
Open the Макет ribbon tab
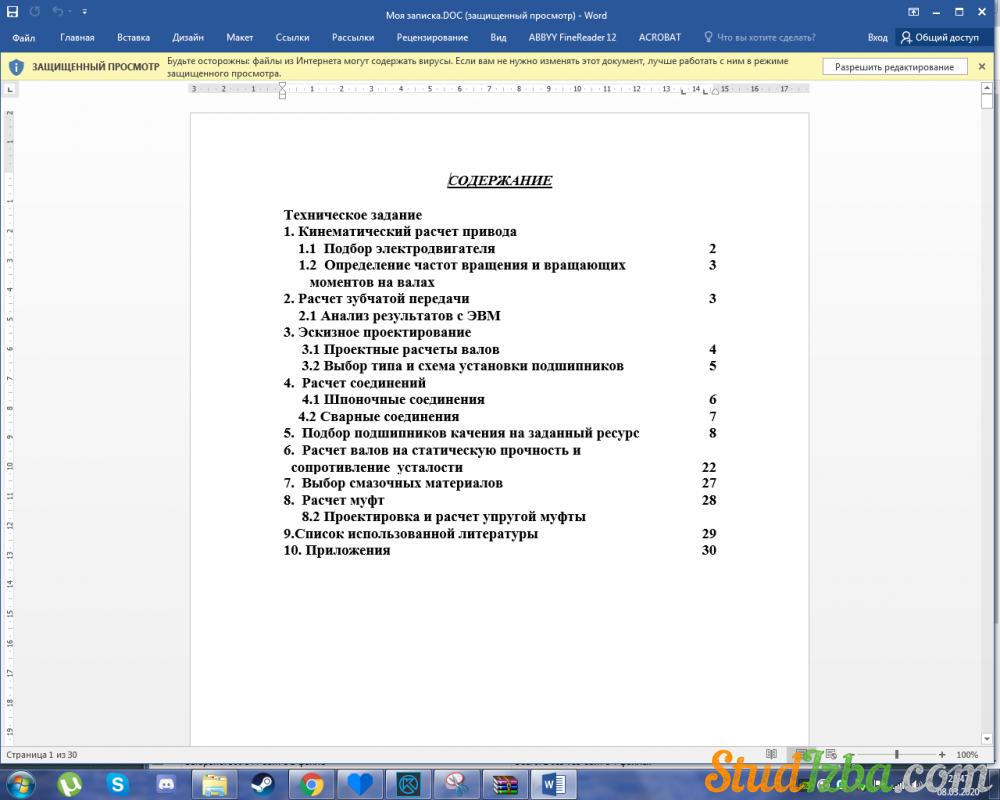coord(240,38)
